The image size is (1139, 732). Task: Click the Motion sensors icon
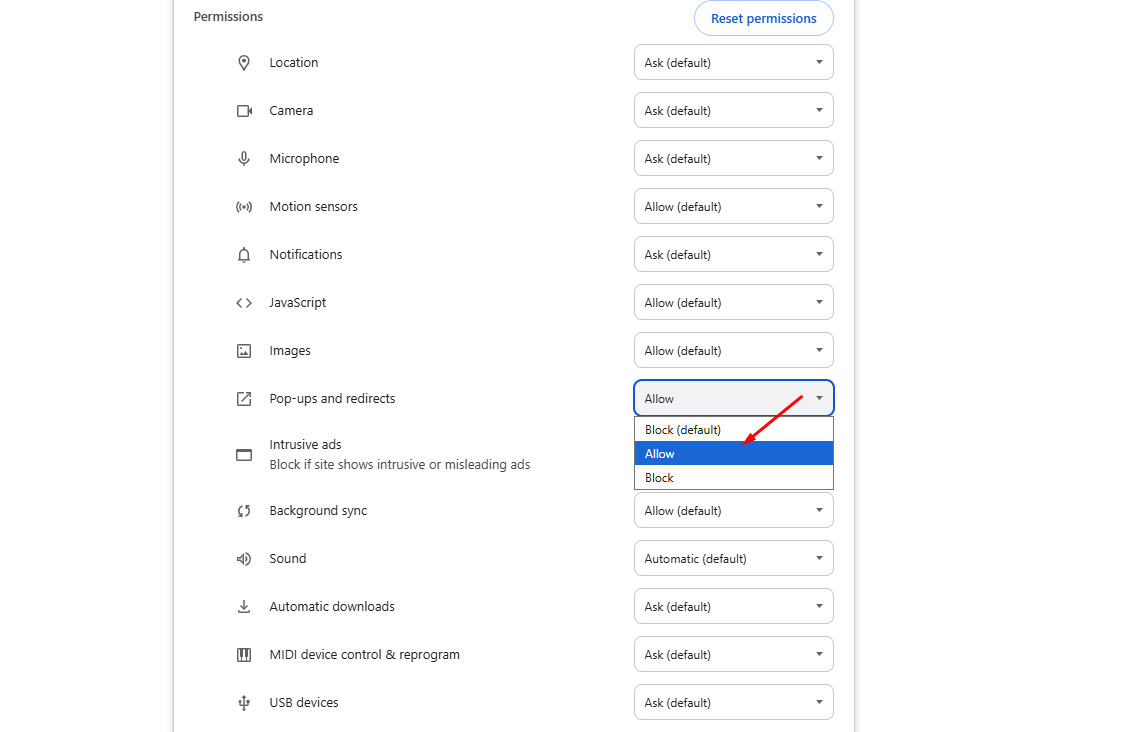[243, 206]
